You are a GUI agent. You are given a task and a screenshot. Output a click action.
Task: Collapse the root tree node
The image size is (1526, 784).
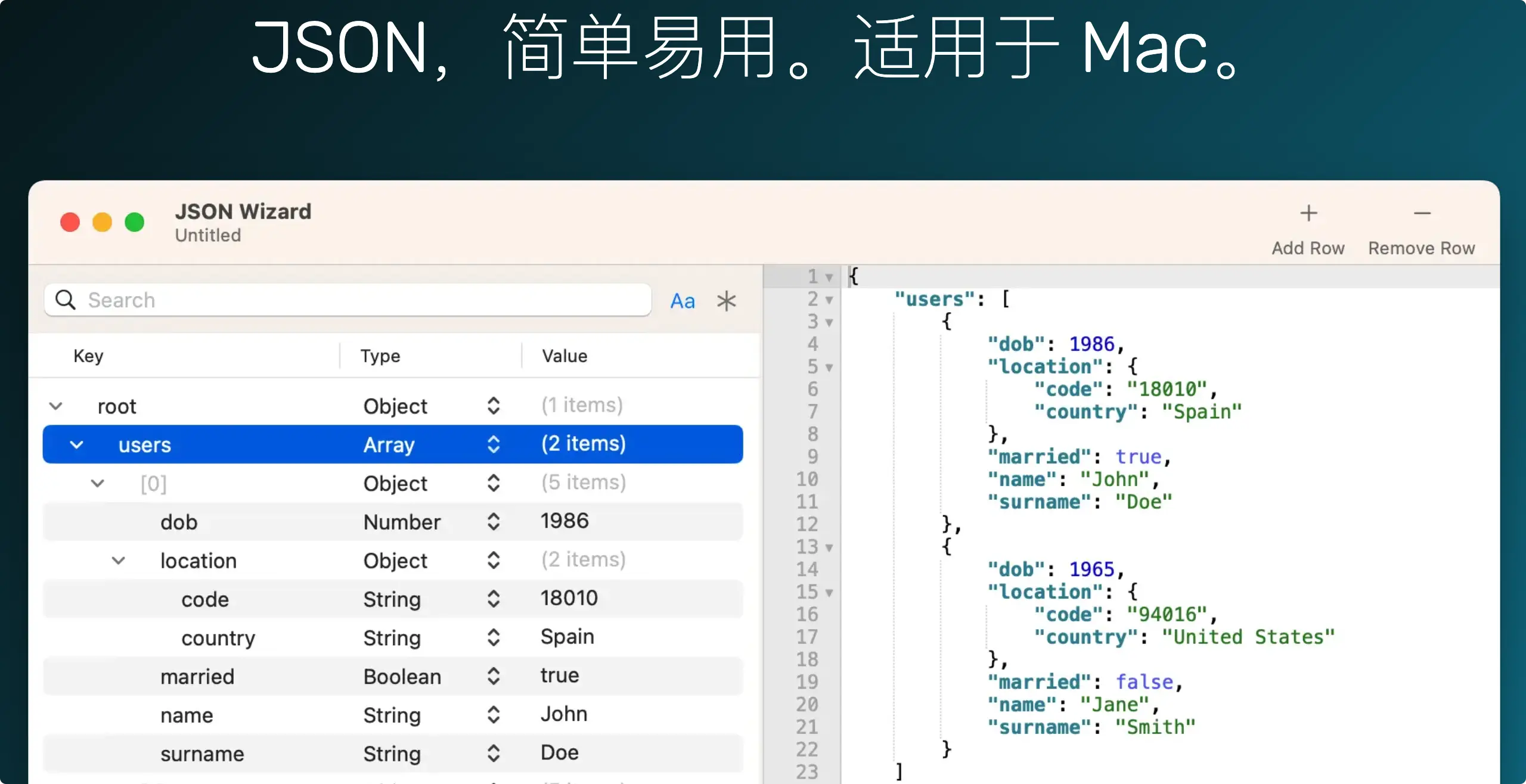click(56, 406)
